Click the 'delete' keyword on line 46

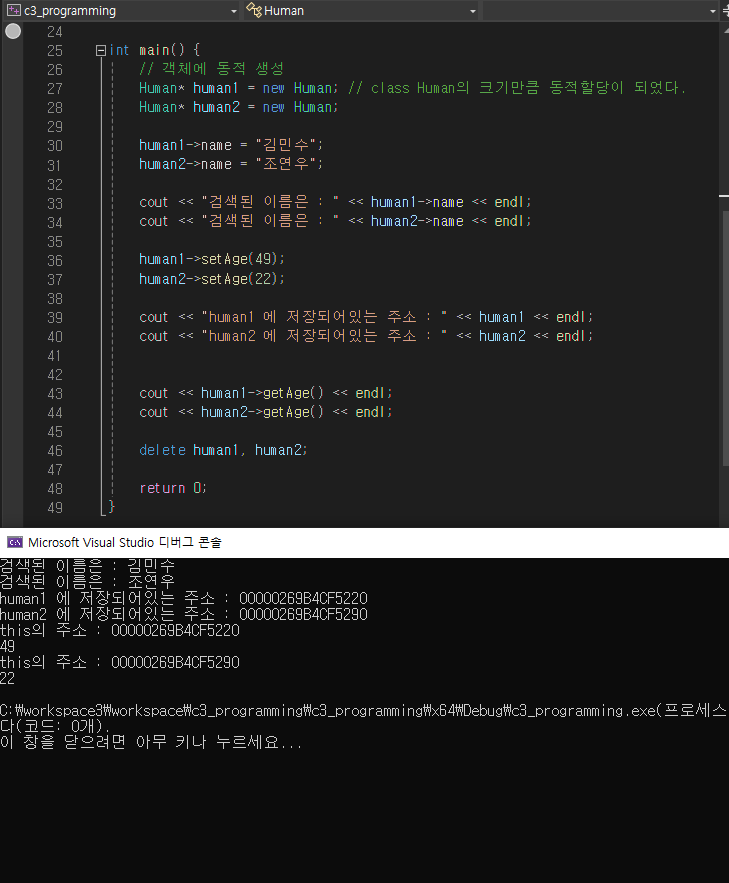tap(162, 450)
